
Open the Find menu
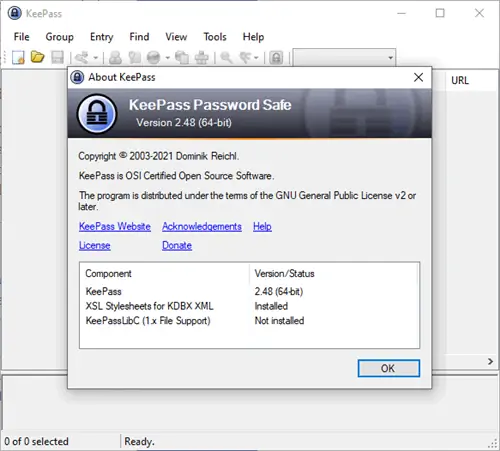139,37
